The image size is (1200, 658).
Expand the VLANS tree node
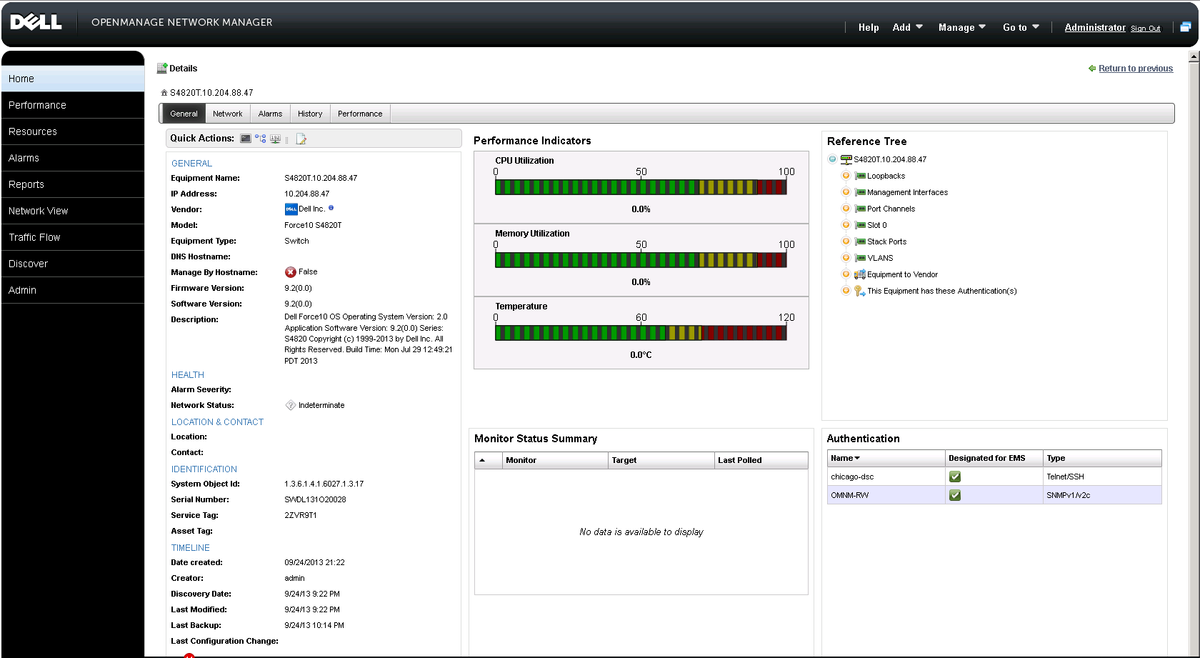pos(846,257)
